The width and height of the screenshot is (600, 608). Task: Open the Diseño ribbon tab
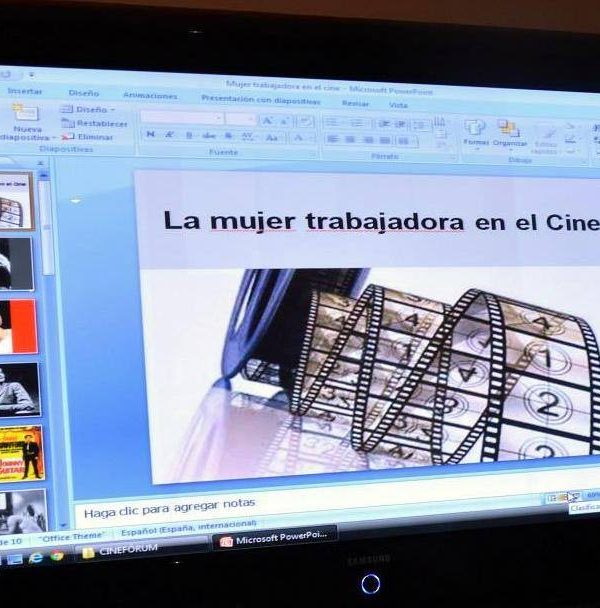pyautogui.click(x=83, y=93)
